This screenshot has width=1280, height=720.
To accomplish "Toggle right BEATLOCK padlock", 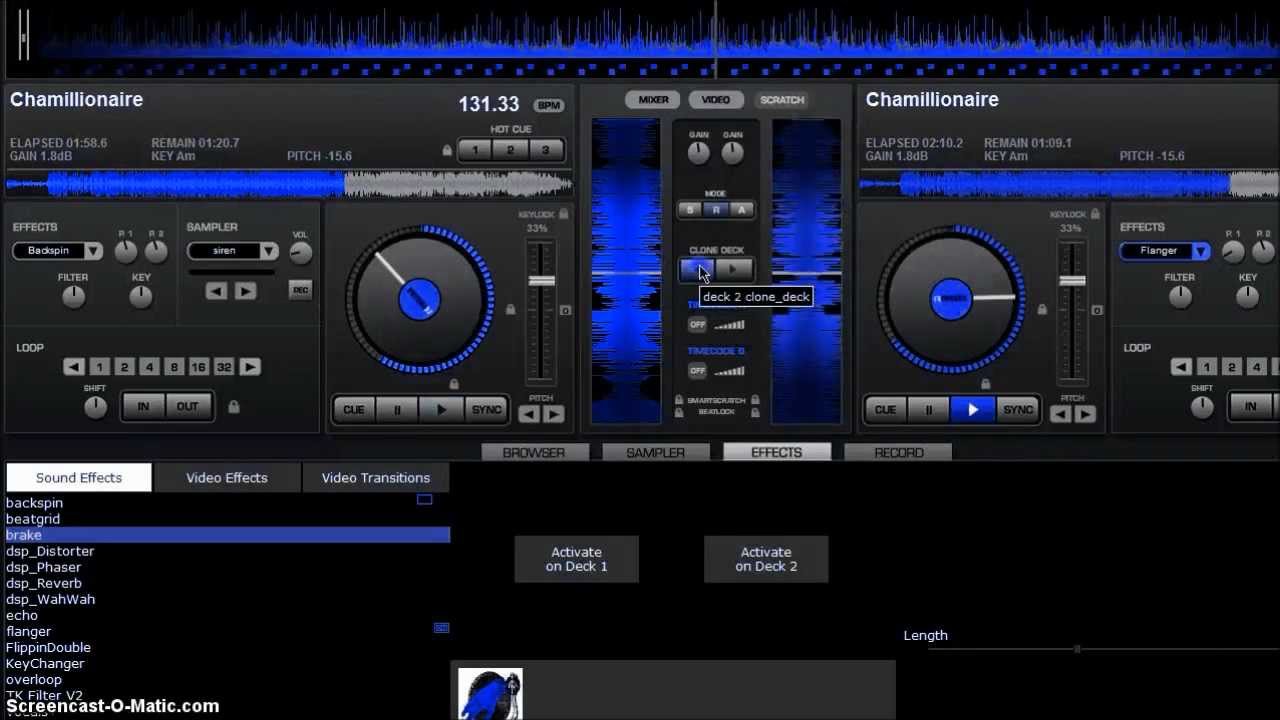I will click(755, 411).
